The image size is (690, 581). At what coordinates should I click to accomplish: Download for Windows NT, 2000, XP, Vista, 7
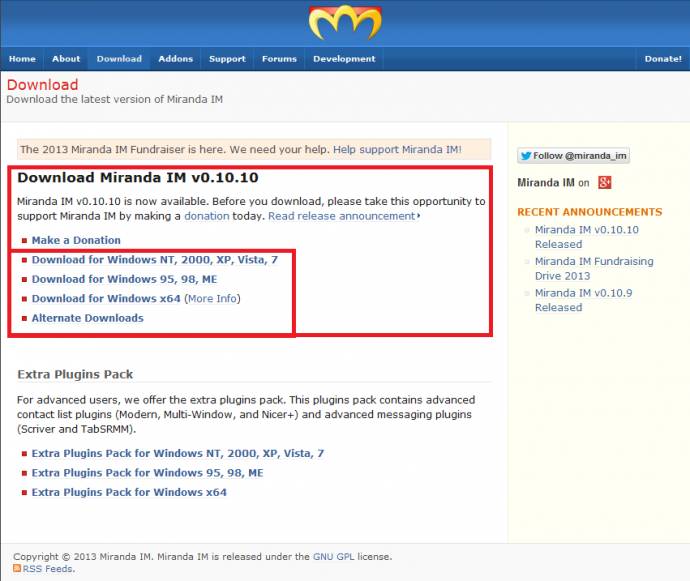(x=154, y=260)
